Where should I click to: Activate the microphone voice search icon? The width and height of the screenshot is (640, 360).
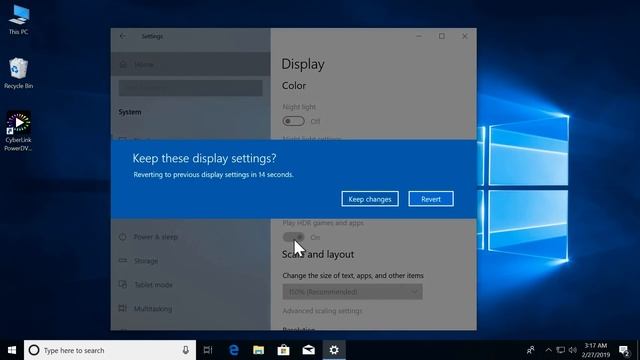[x=185, y=350]
